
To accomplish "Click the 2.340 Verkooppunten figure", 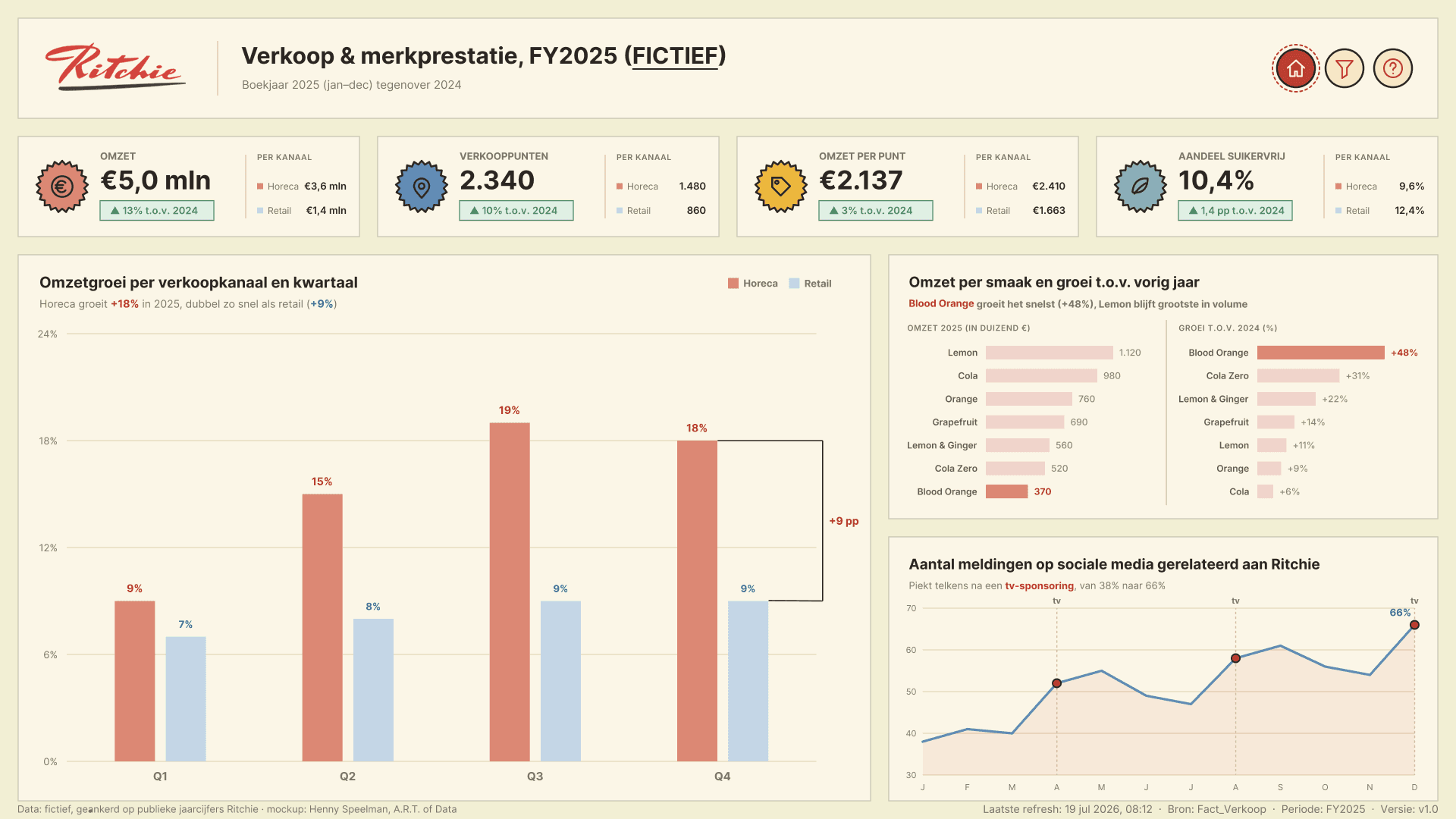I will pyautogui.click(x=497, y=180).
